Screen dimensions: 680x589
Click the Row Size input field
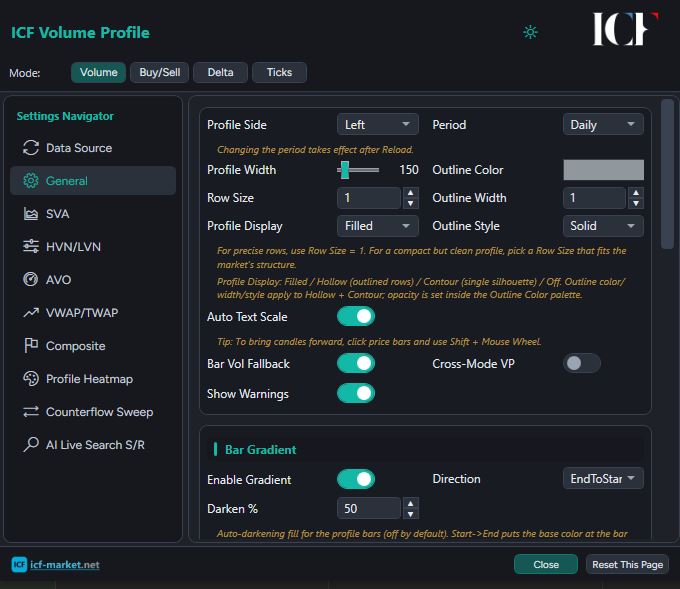[369, 198]
